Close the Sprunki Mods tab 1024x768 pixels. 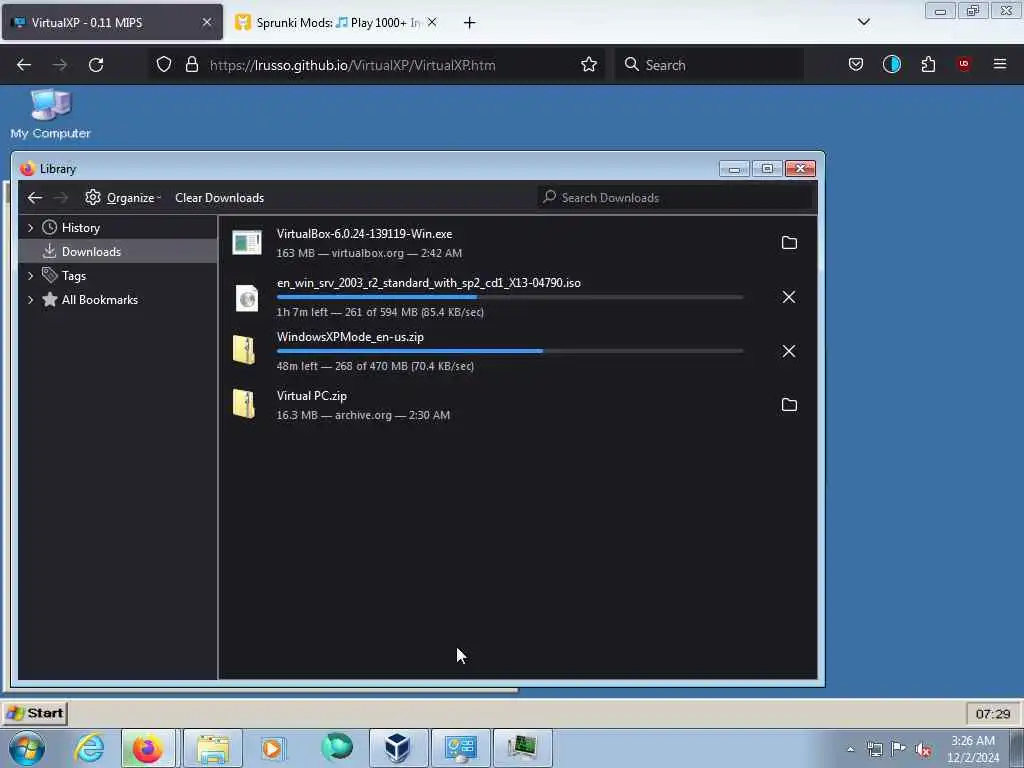432,23
